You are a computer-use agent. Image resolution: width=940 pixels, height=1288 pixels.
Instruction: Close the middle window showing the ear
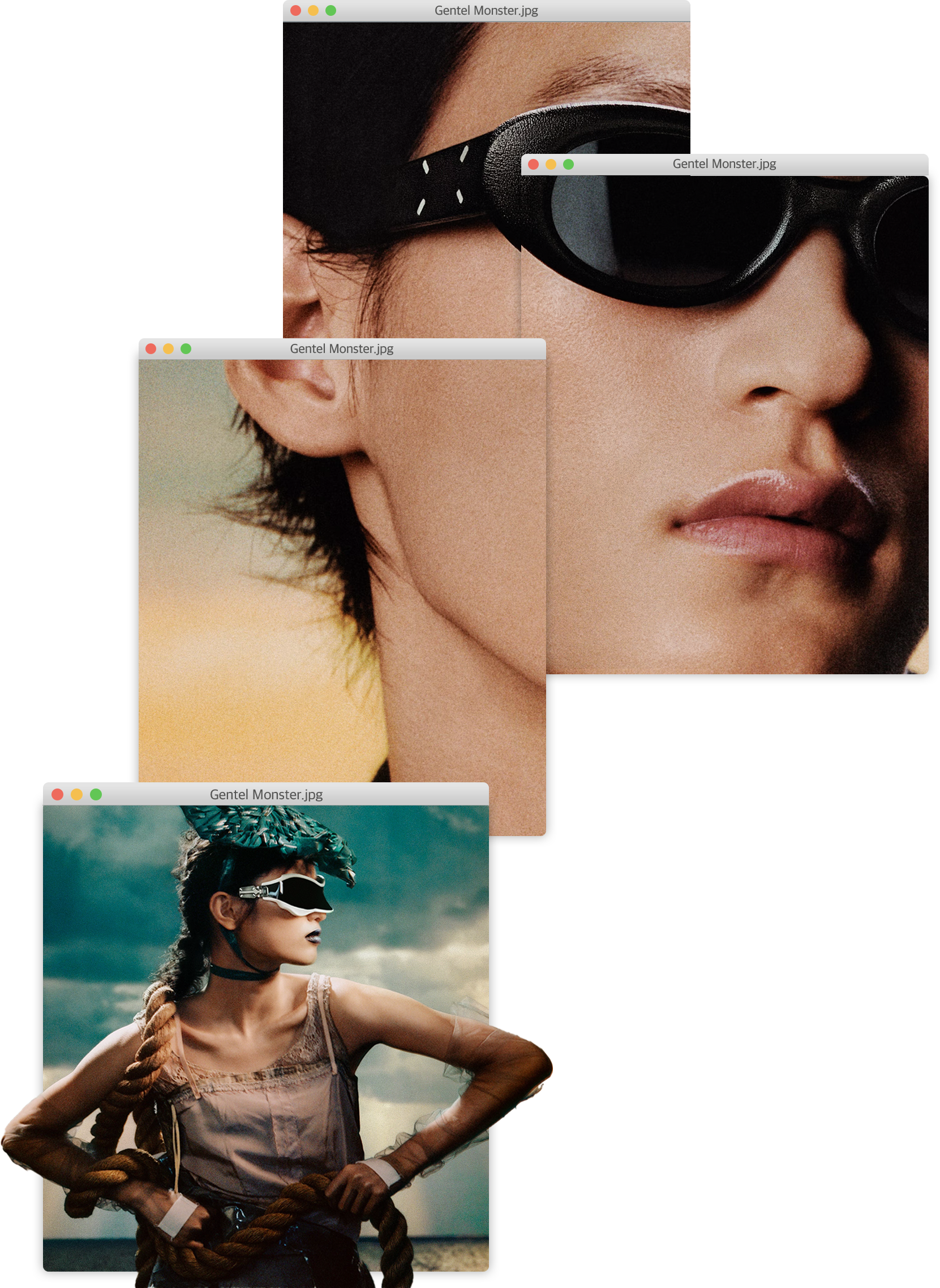(151, 348)
